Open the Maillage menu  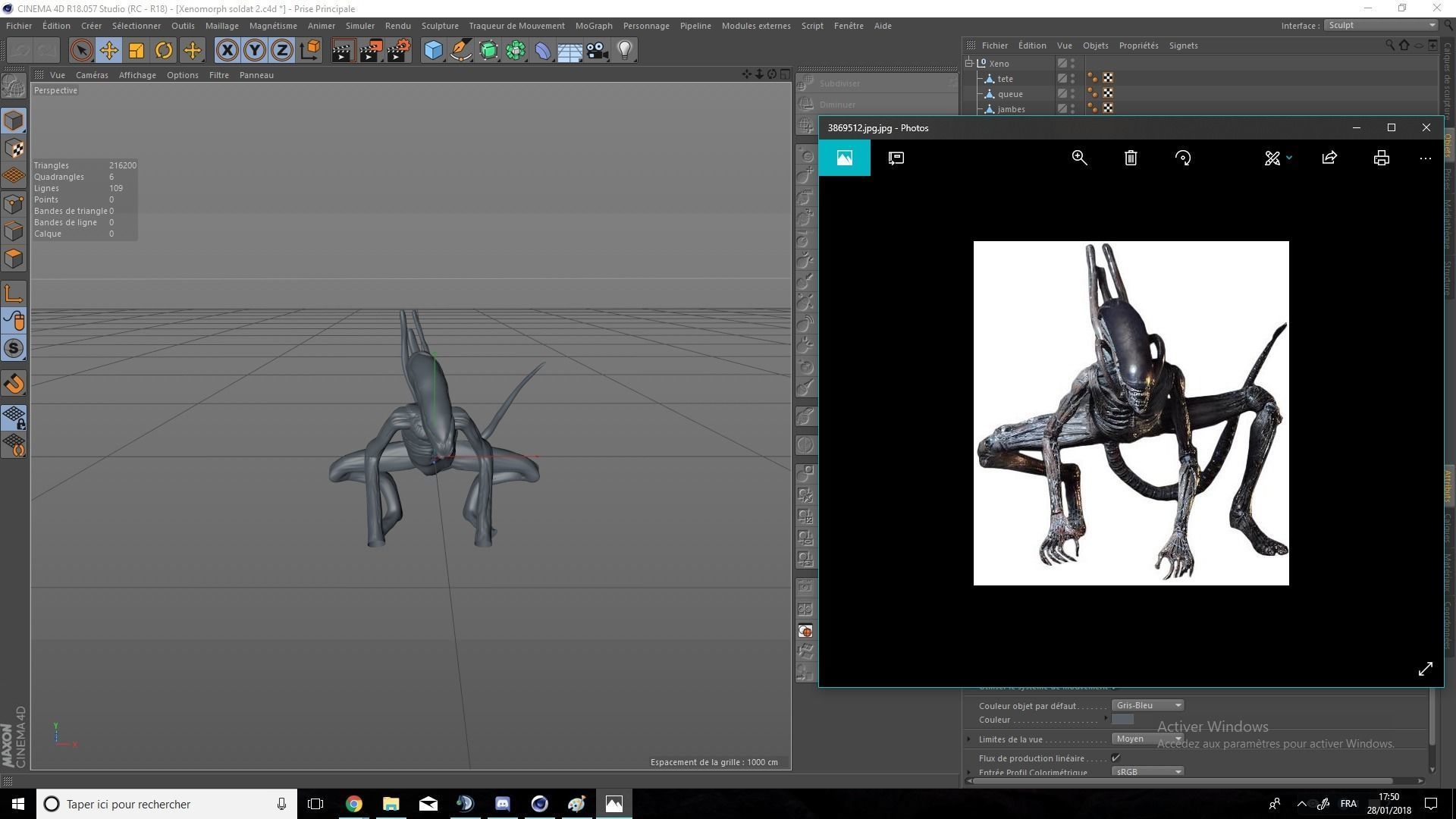pyautogui.click(x=222, y=26)
